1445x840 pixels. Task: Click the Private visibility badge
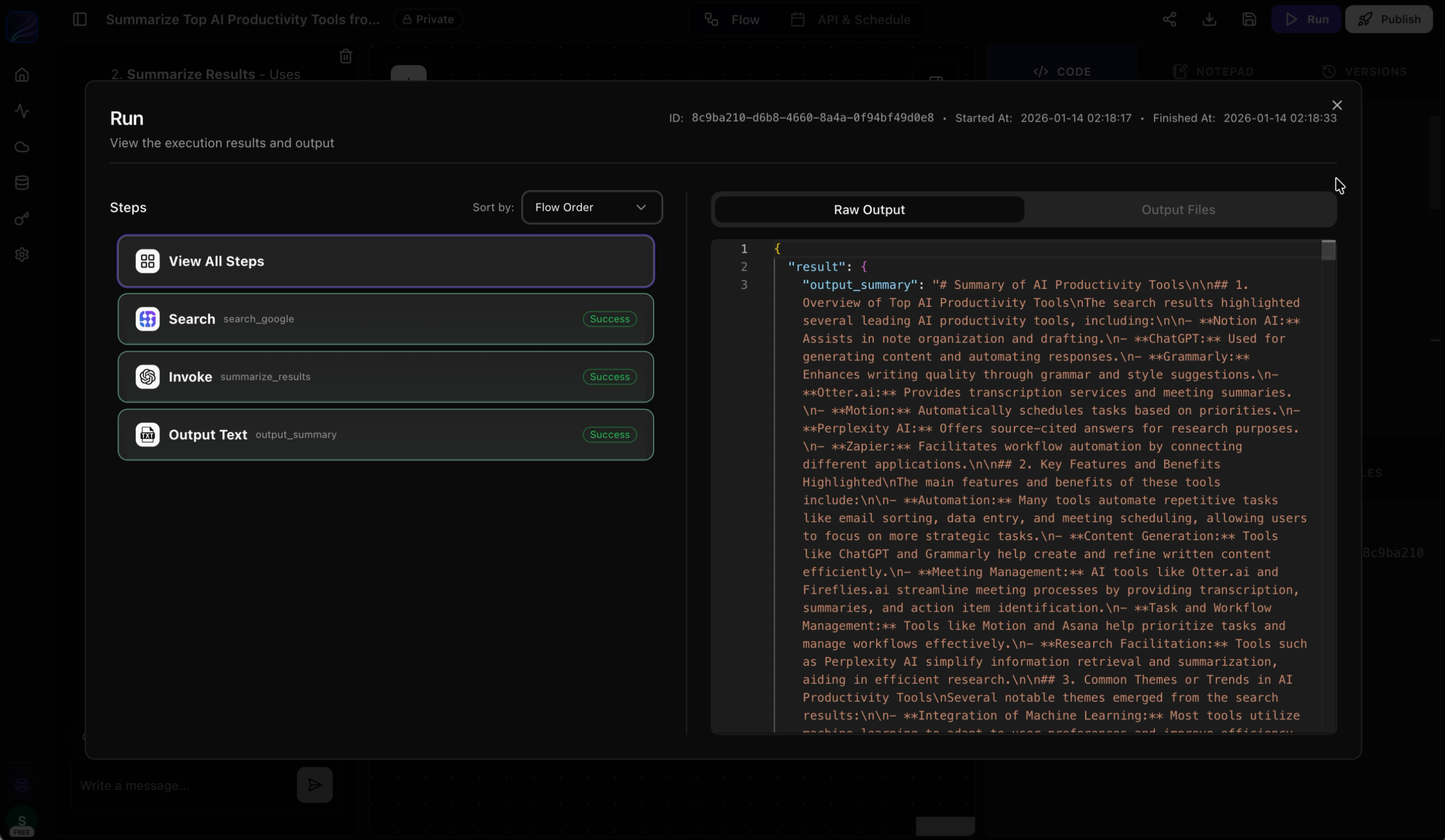(428, 19)
